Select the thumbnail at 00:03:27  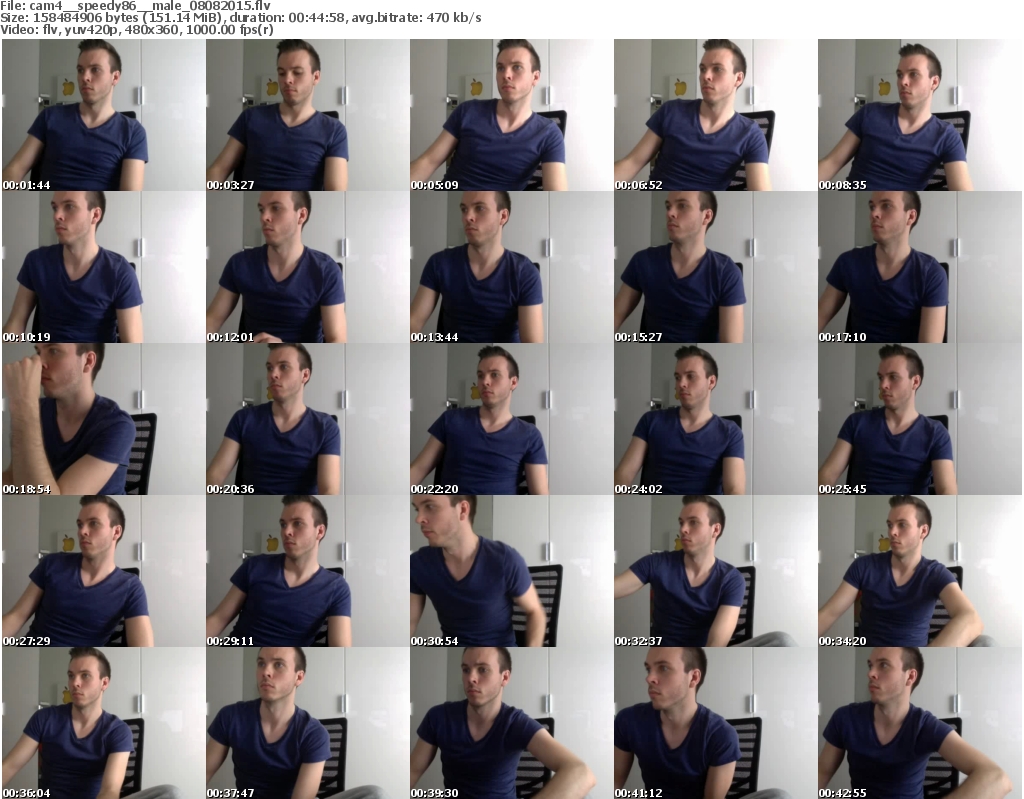pos(308,115)
